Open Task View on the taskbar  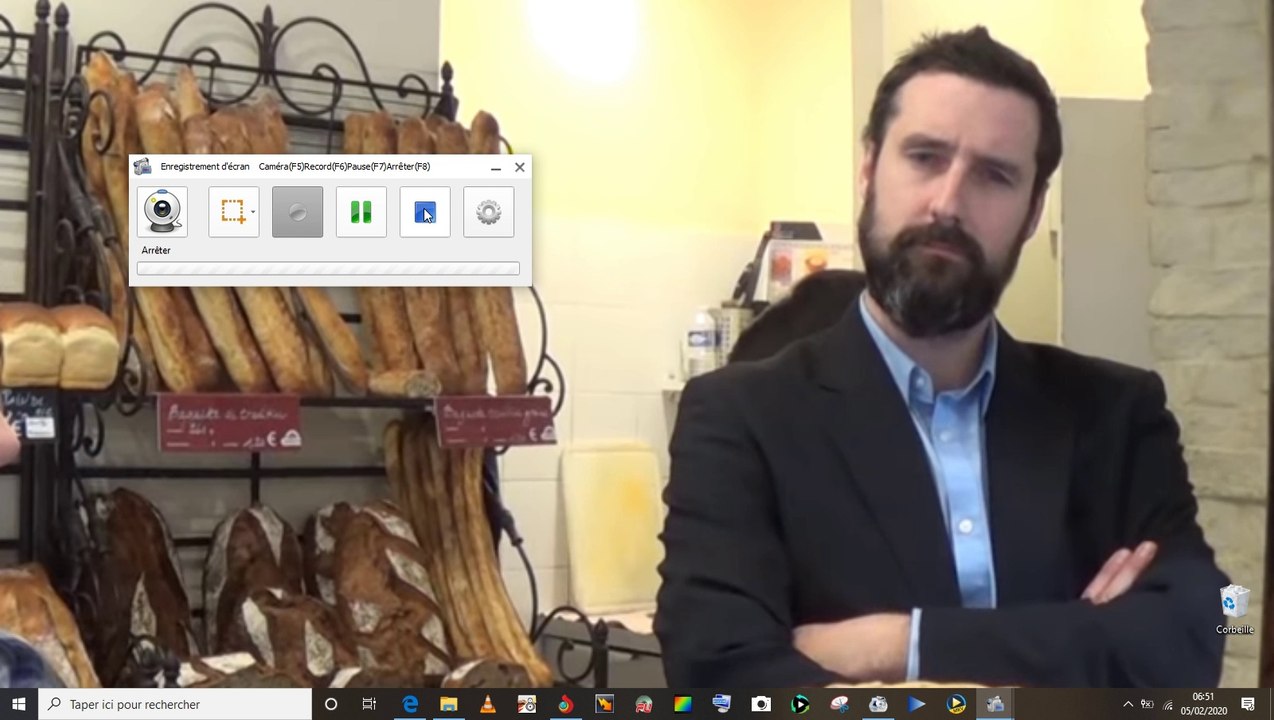(x=369, y=704)
